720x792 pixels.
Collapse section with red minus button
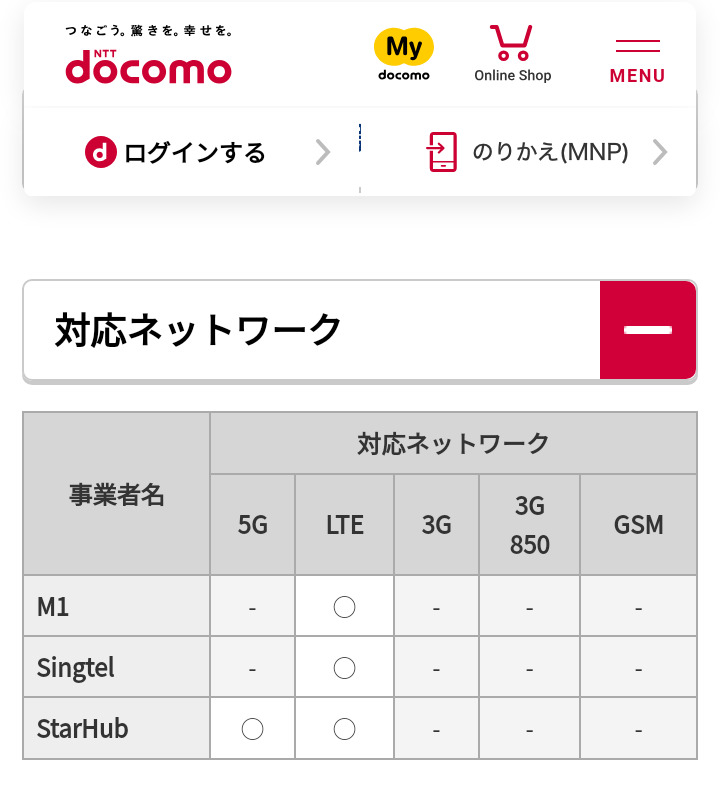click(647, 330)
